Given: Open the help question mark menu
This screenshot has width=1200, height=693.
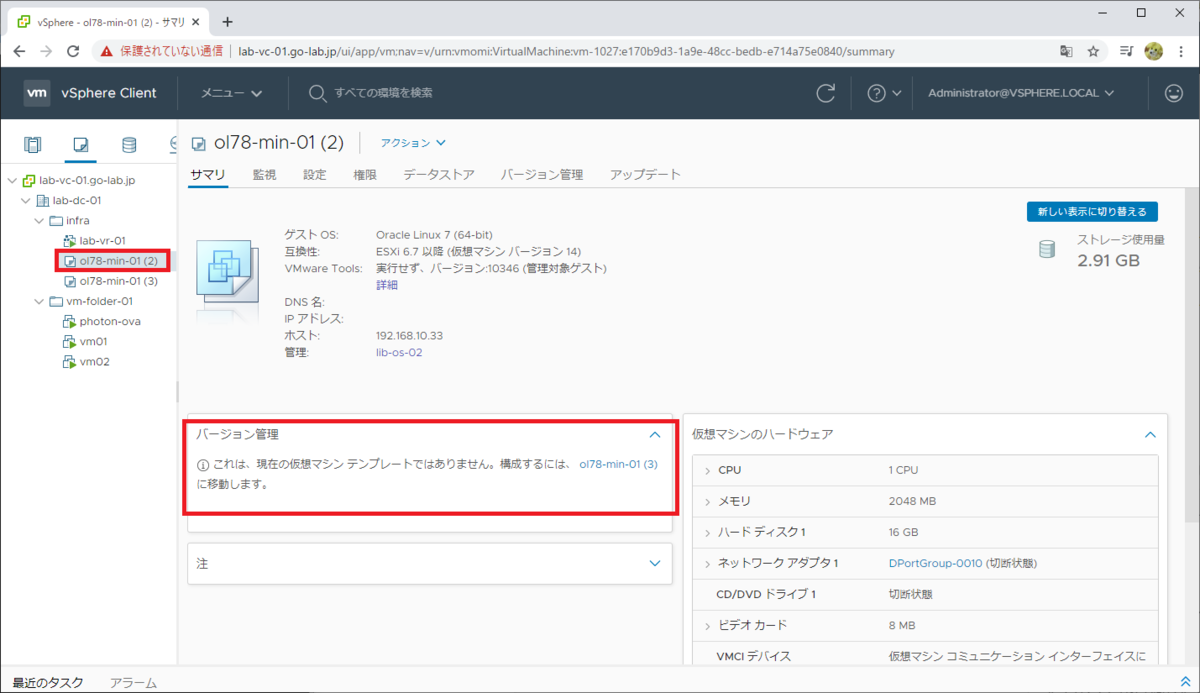Looking at the screenshot, I should pos(884,93).
